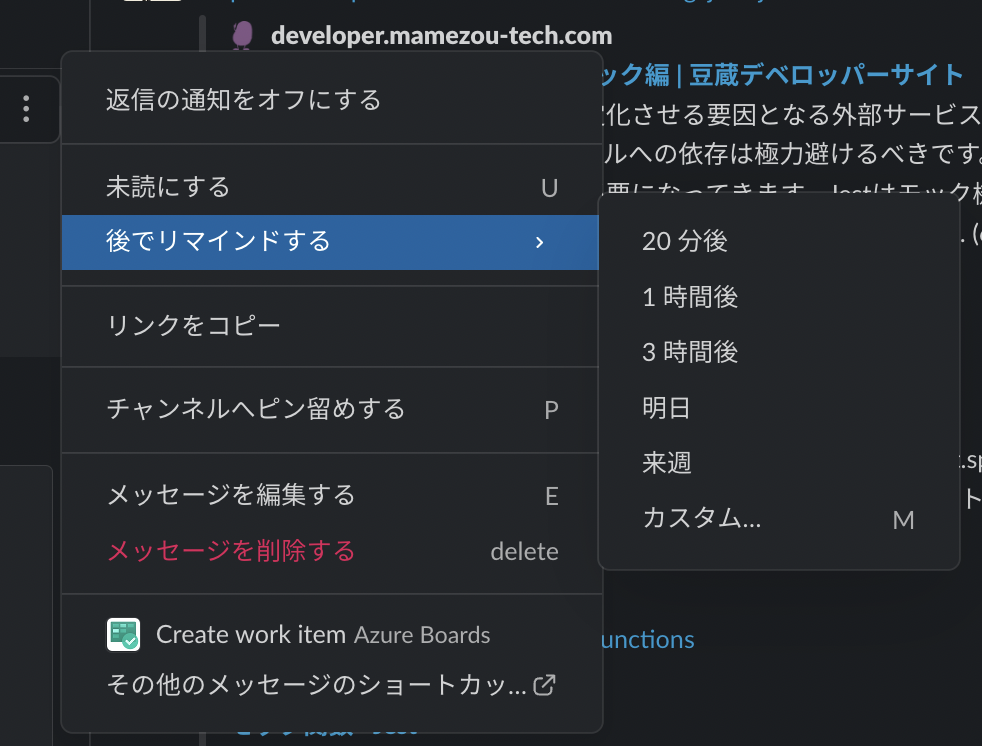This screenshot has width=982, height=746.
Task: Choose 未読にする menu item
Action: click(330, 187)
